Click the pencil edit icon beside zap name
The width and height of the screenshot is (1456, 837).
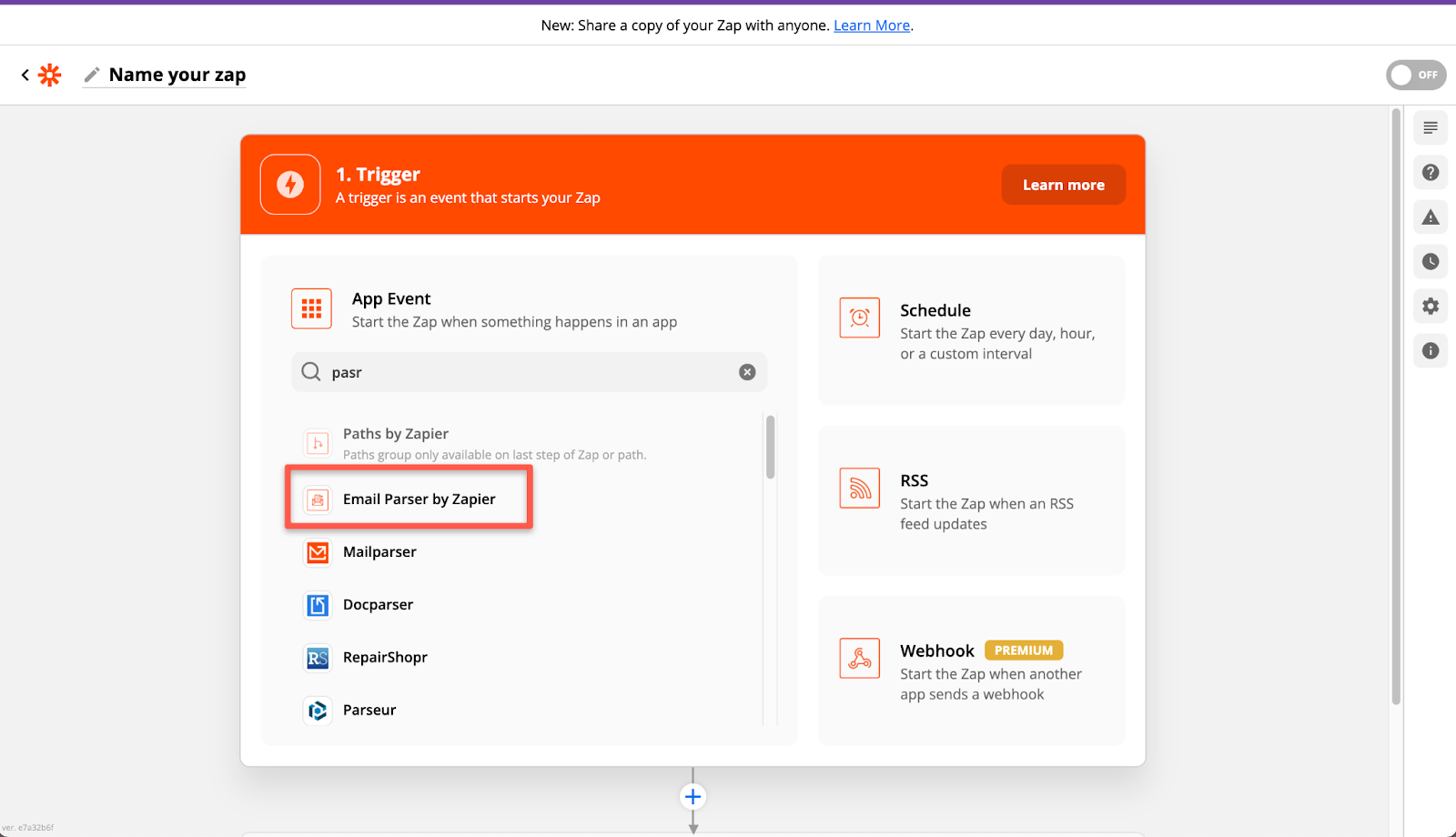click(x=92, y=75)
